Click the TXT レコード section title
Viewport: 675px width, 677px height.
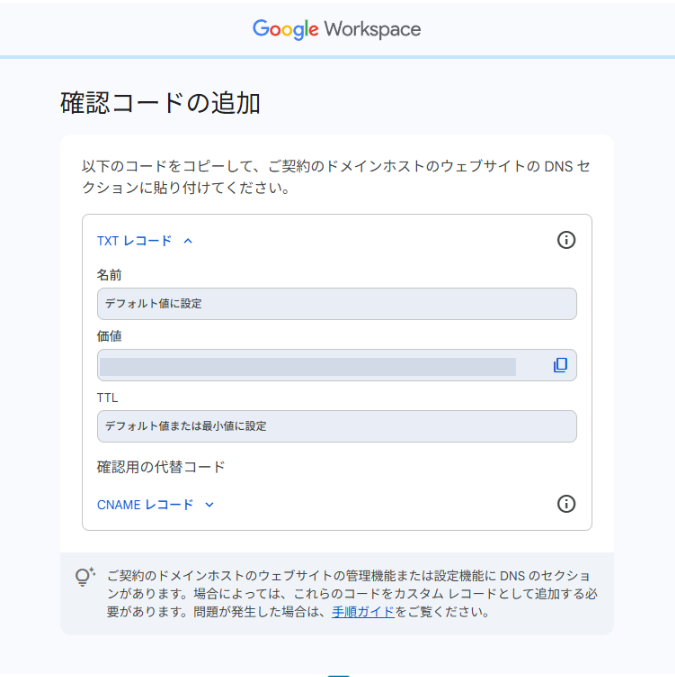(x=134, y=241)
